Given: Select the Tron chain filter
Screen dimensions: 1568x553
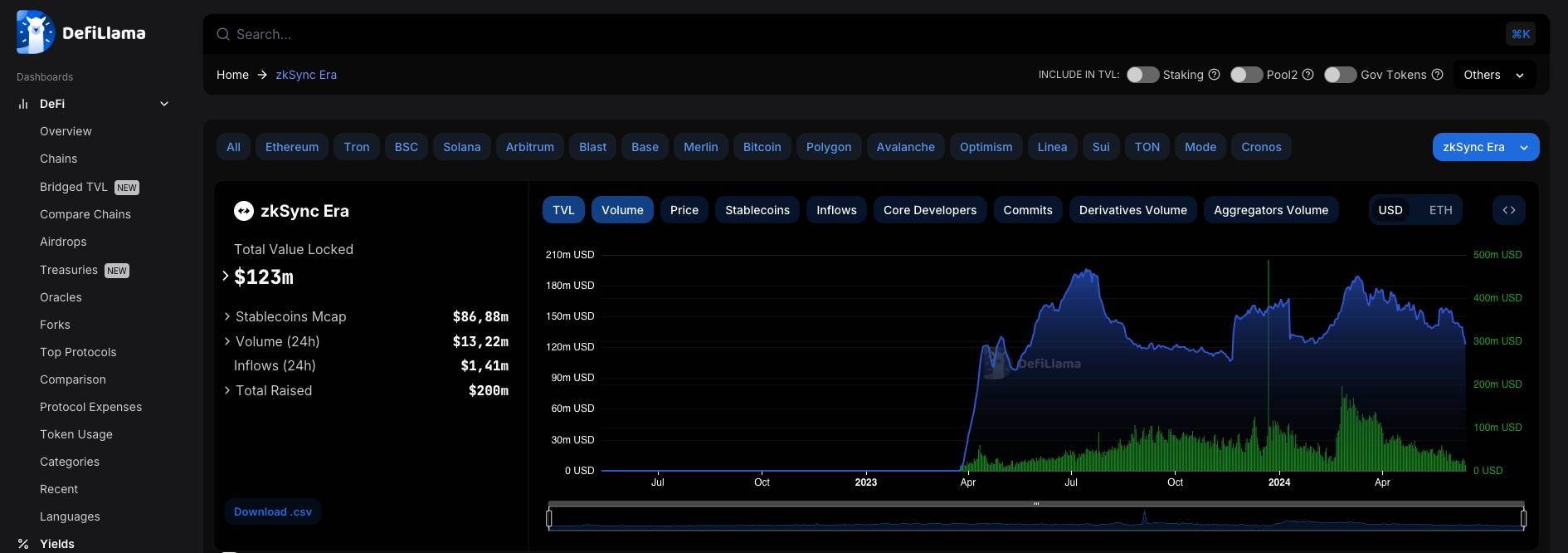Looking at the screenshot, I should click(x=357, y=147).
